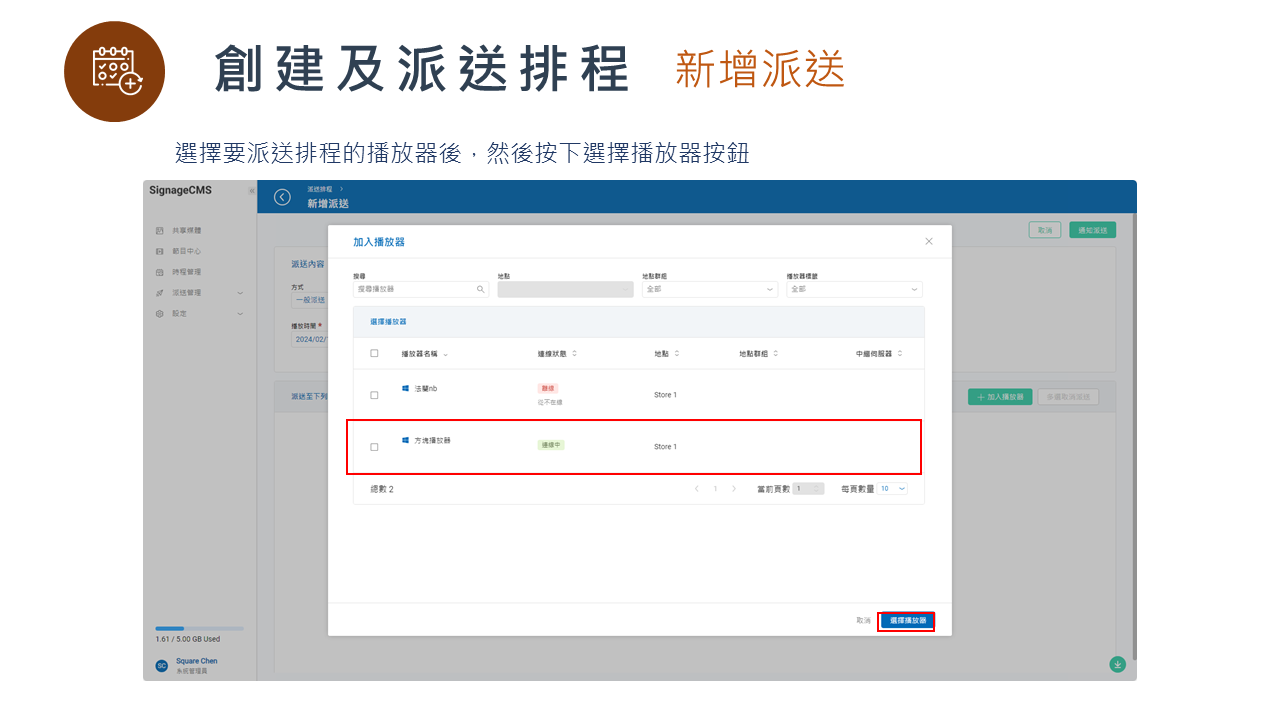Click the green download icon bottom right
The height and width of the screenshot is (720, 1280).
[x=1117, y=663]
